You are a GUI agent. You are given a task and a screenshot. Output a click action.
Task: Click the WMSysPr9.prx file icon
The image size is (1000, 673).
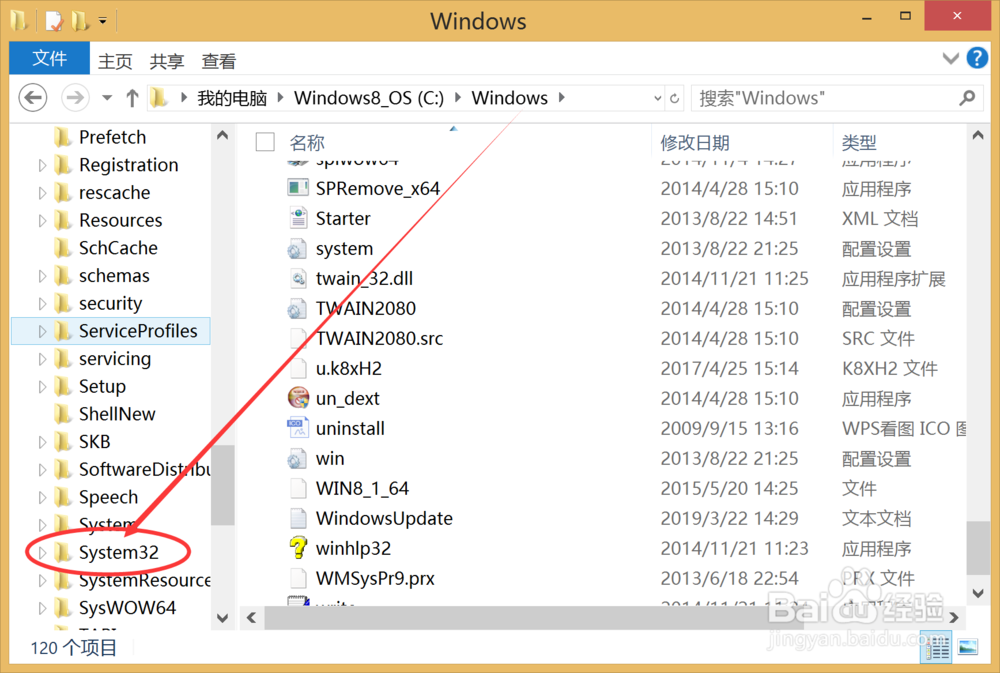pyautogui.click(x=298, y=579)
